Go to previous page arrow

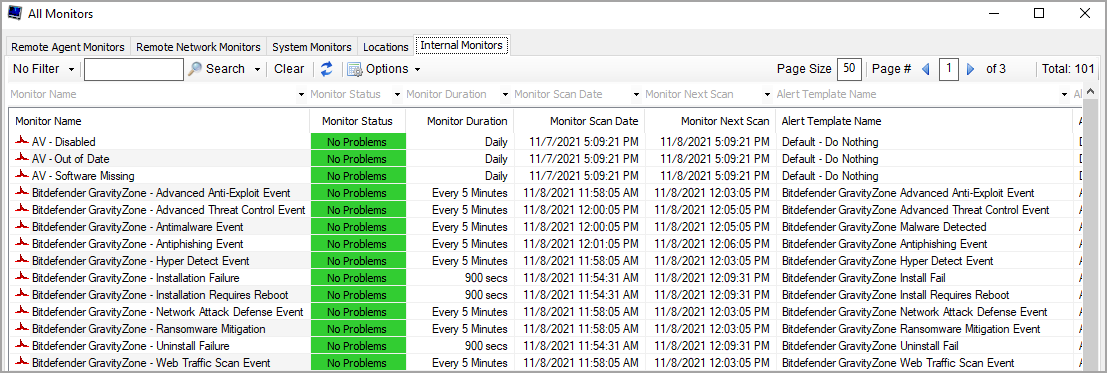coord(926,69)
